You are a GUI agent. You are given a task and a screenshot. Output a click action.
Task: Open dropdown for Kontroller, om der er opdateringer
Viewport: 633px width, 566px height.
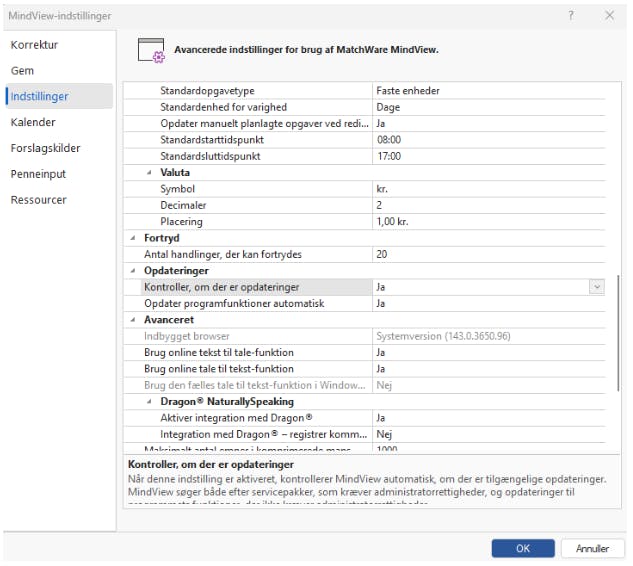pyautogui.click(x=597, y=287)
